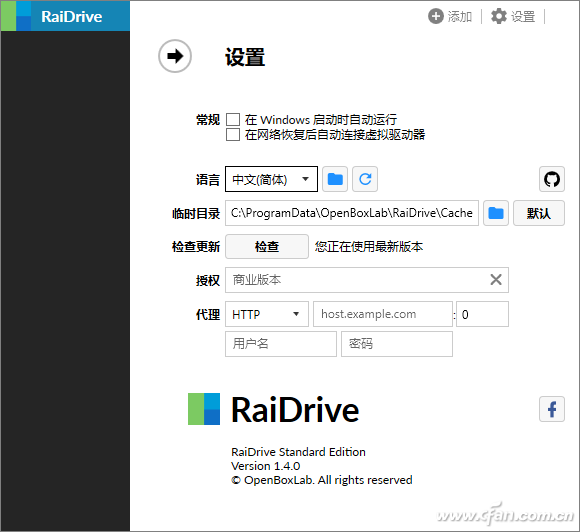580x532 pixels.
Task: Focus the 密码 password field
Action: [397, 344]
